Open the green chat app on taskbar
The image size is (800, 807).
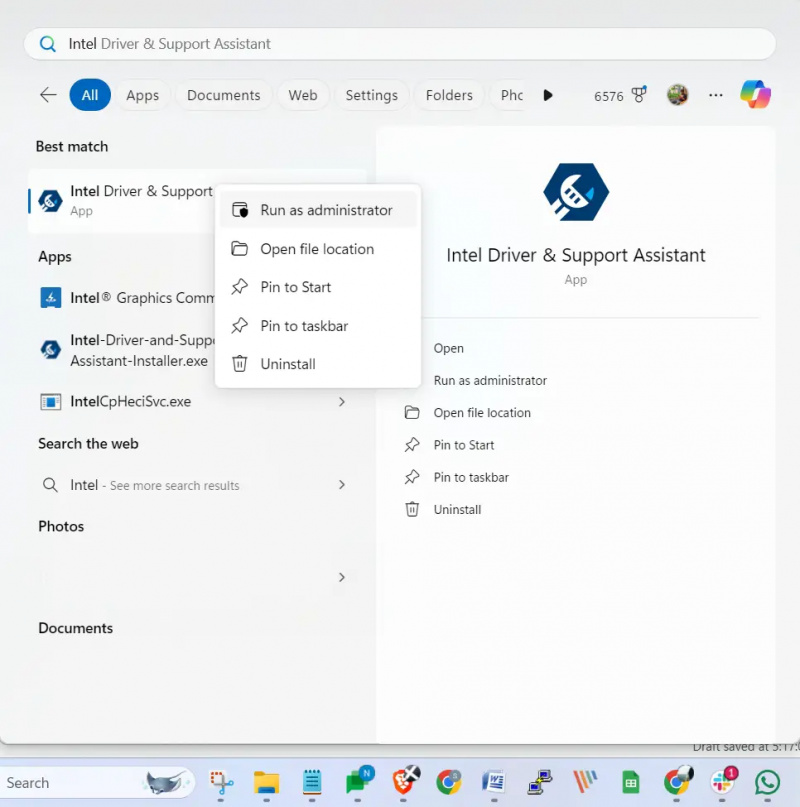(x=358, y=781)
